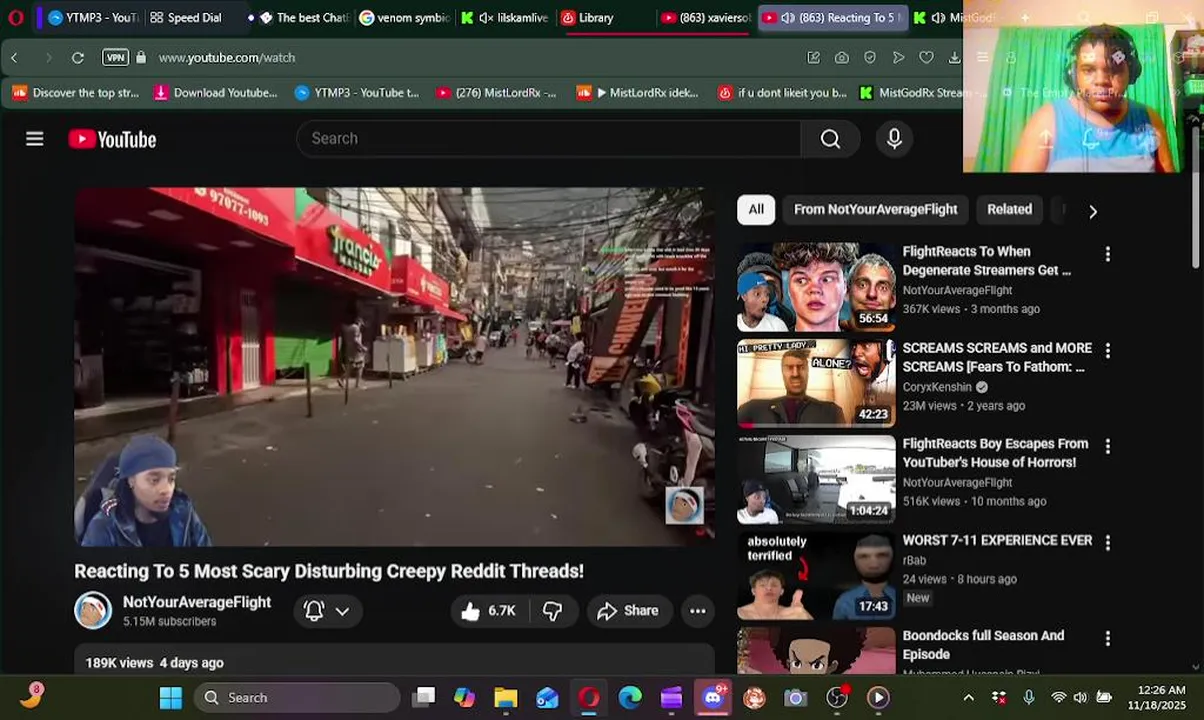Click inside the YouTube search field

point(548,139)
